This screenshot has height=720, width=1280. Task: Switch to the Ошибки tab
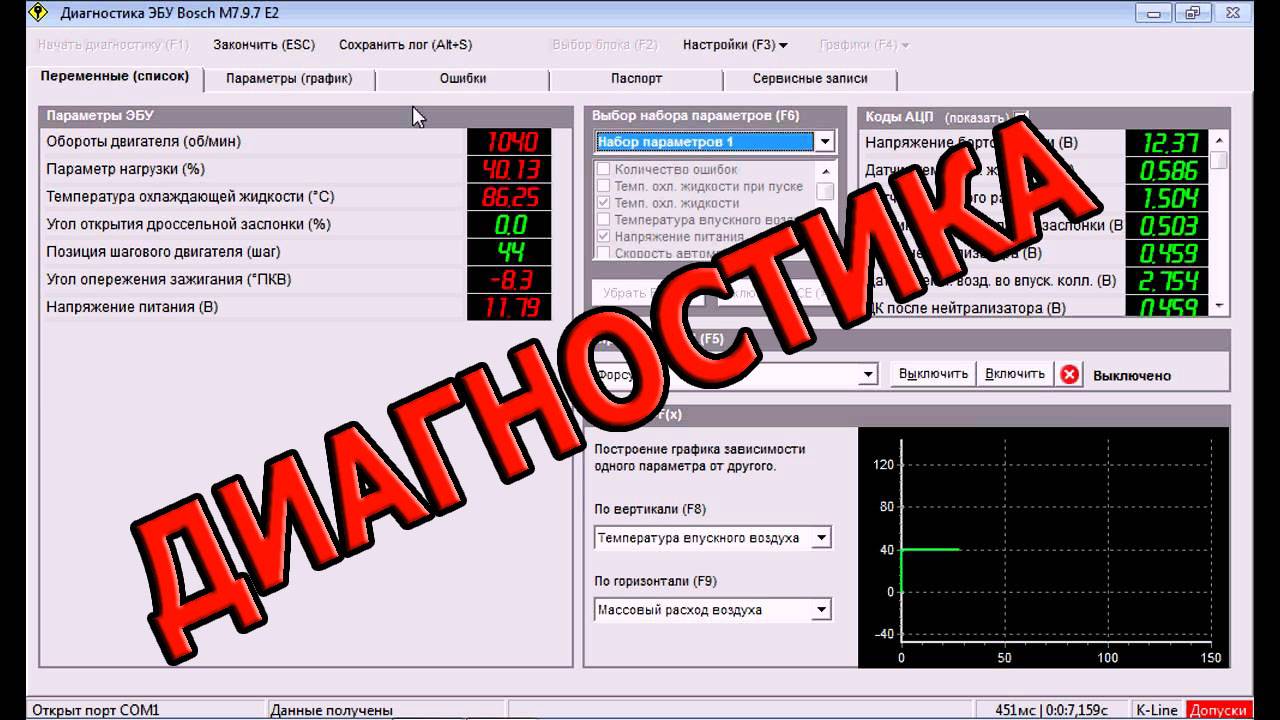pyautogui.click(x=463, y=79)
